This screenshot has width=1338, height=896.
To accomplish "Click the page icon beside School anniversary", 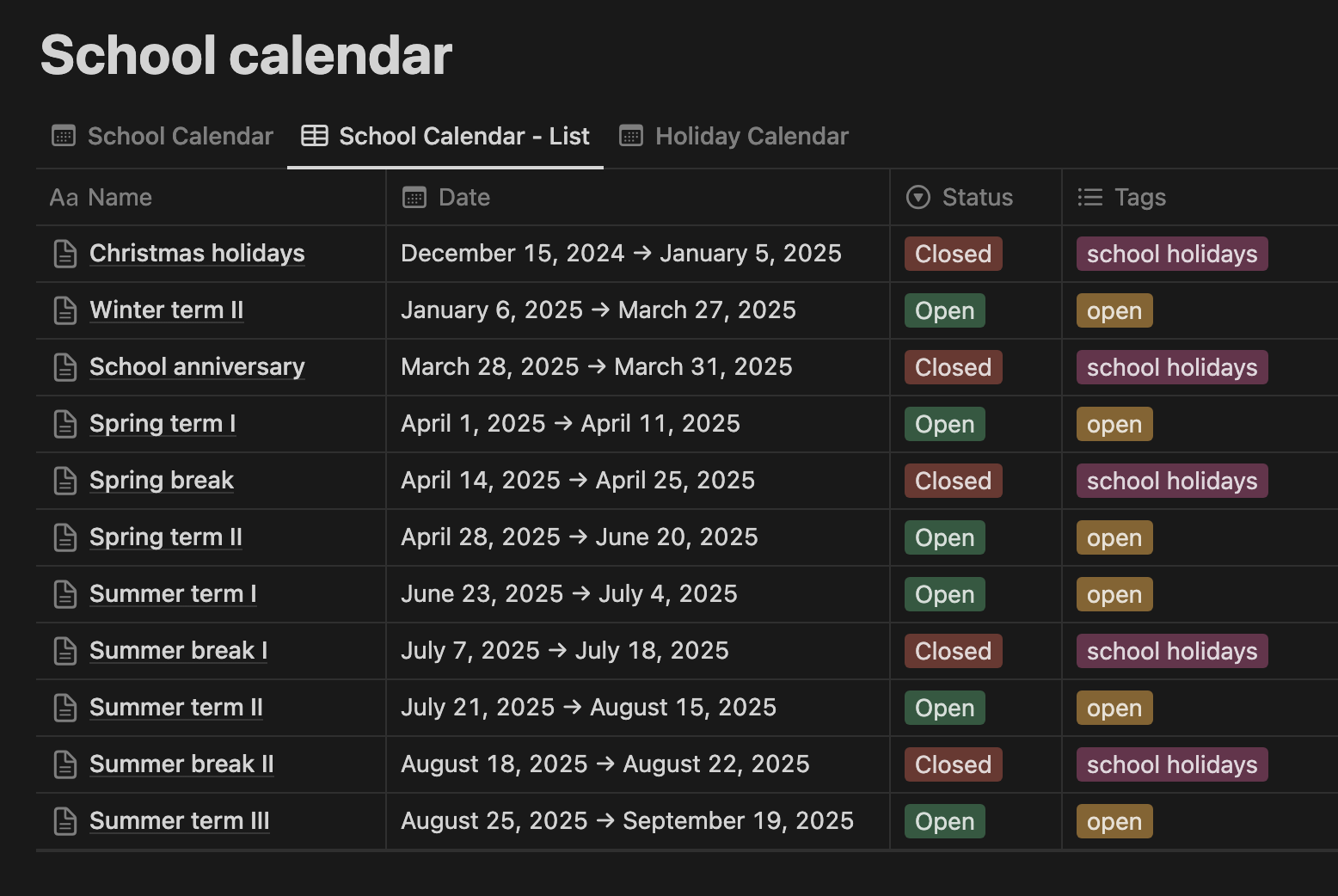I will click(x=65, y=367).
